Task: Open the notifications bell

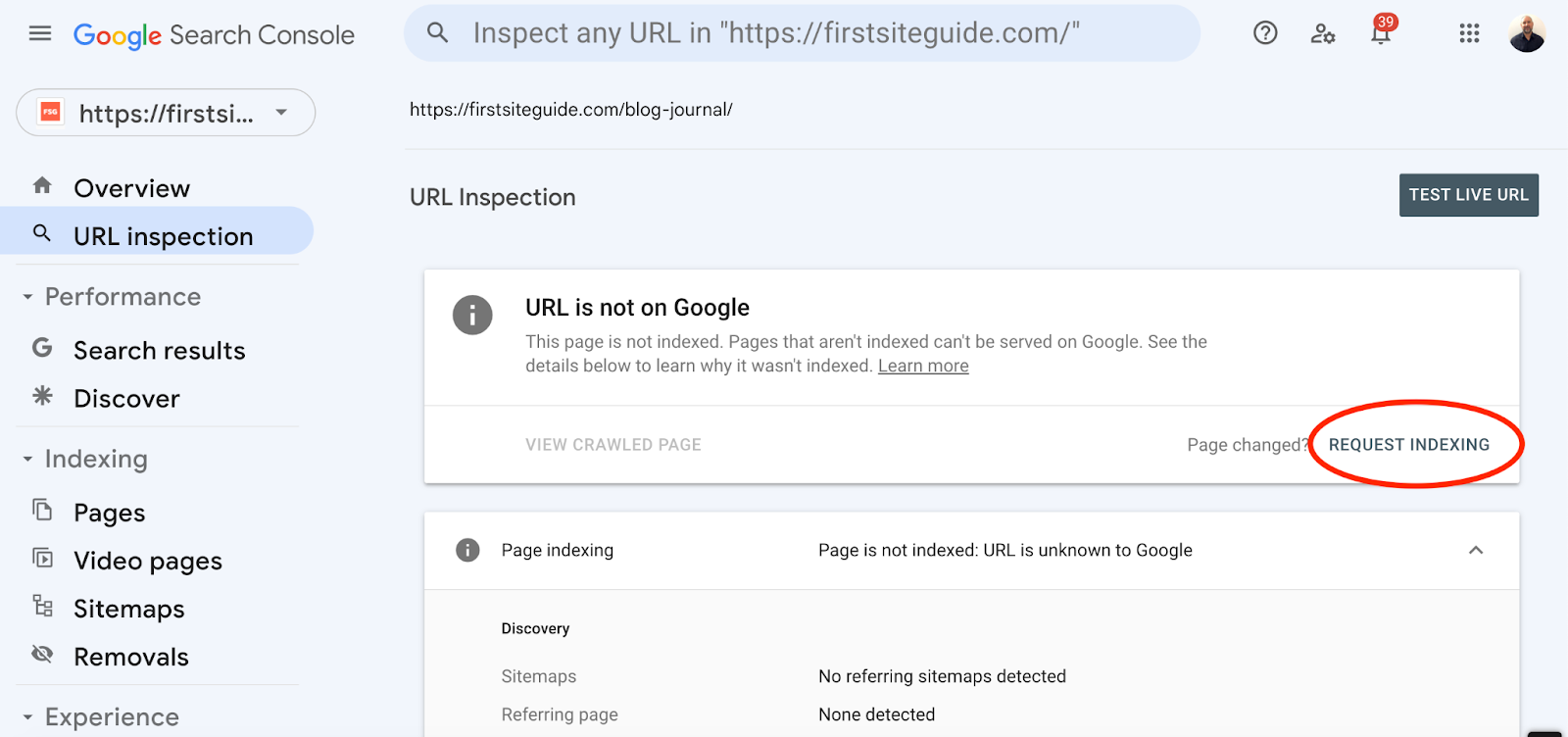Action: click(1381, 34)
